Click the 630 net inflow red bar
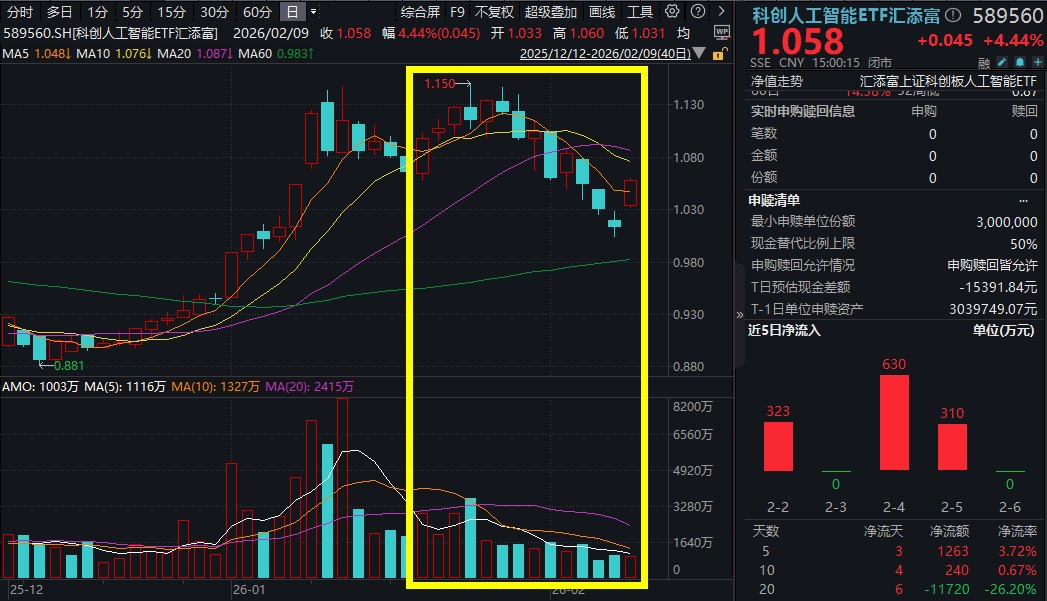This screenshot has height=601, width=1047. [894, 422]
